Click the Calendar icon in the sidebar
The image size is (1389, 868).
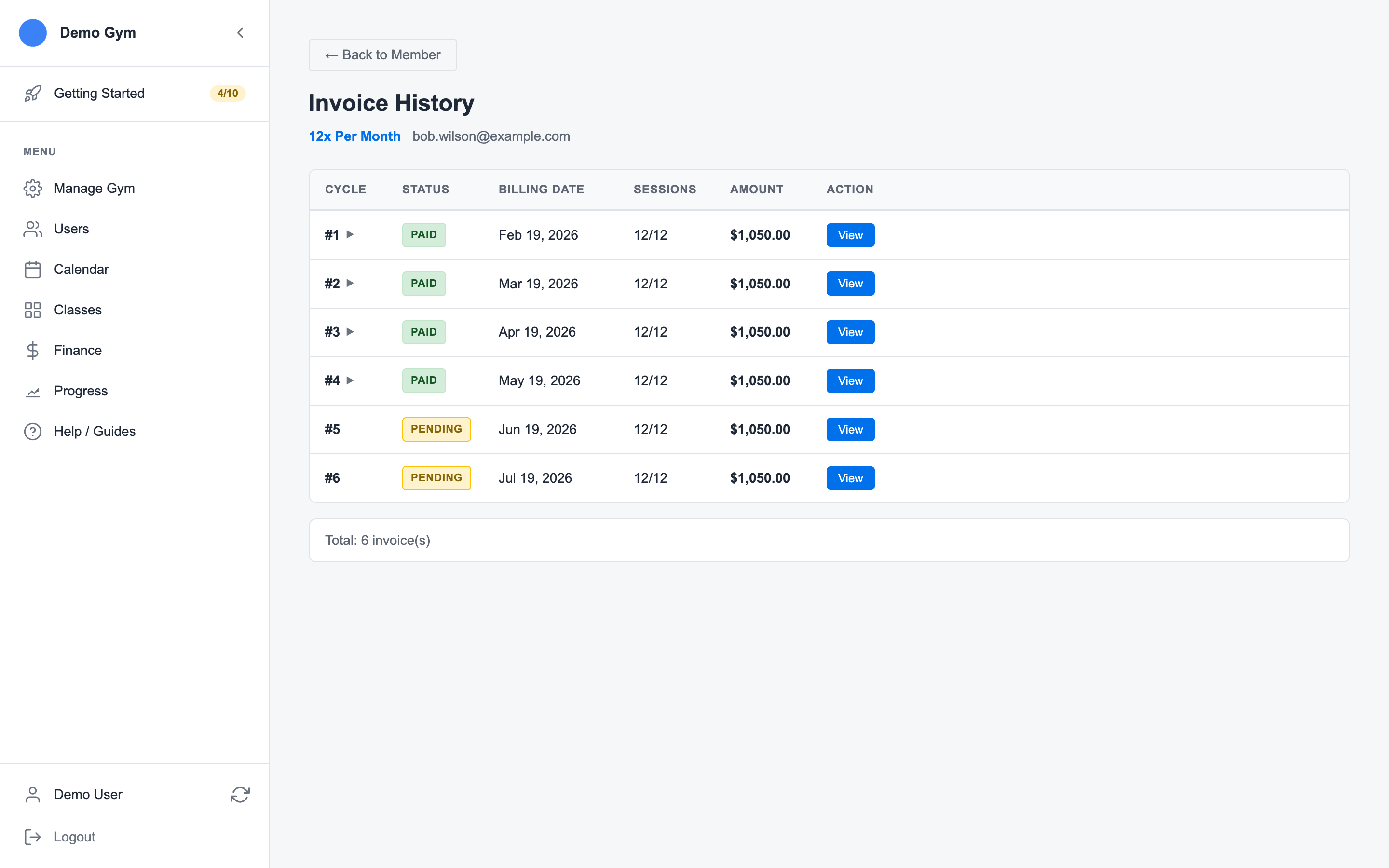[33, 269]
